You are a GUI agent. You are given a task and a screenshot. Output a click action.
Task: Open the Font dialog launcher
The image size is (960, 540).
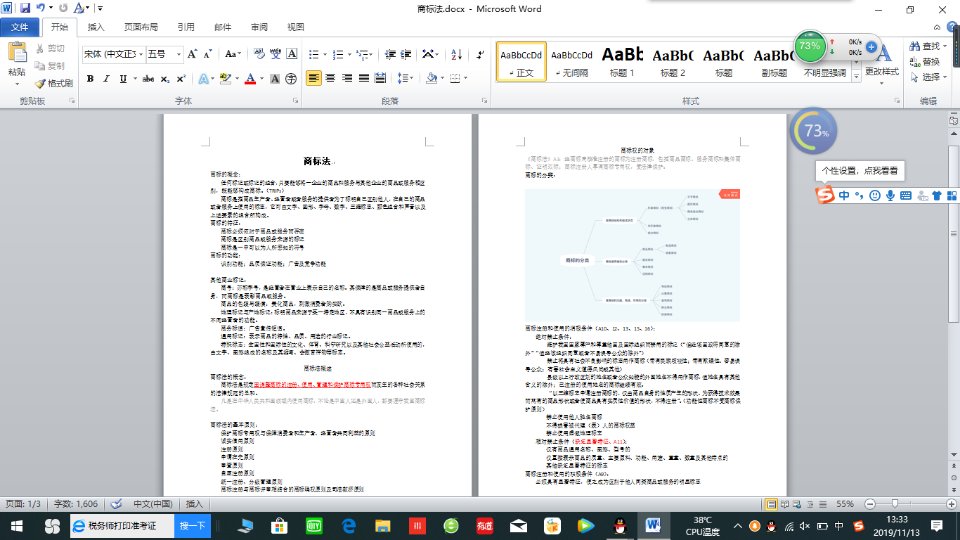tap(295, 101)
